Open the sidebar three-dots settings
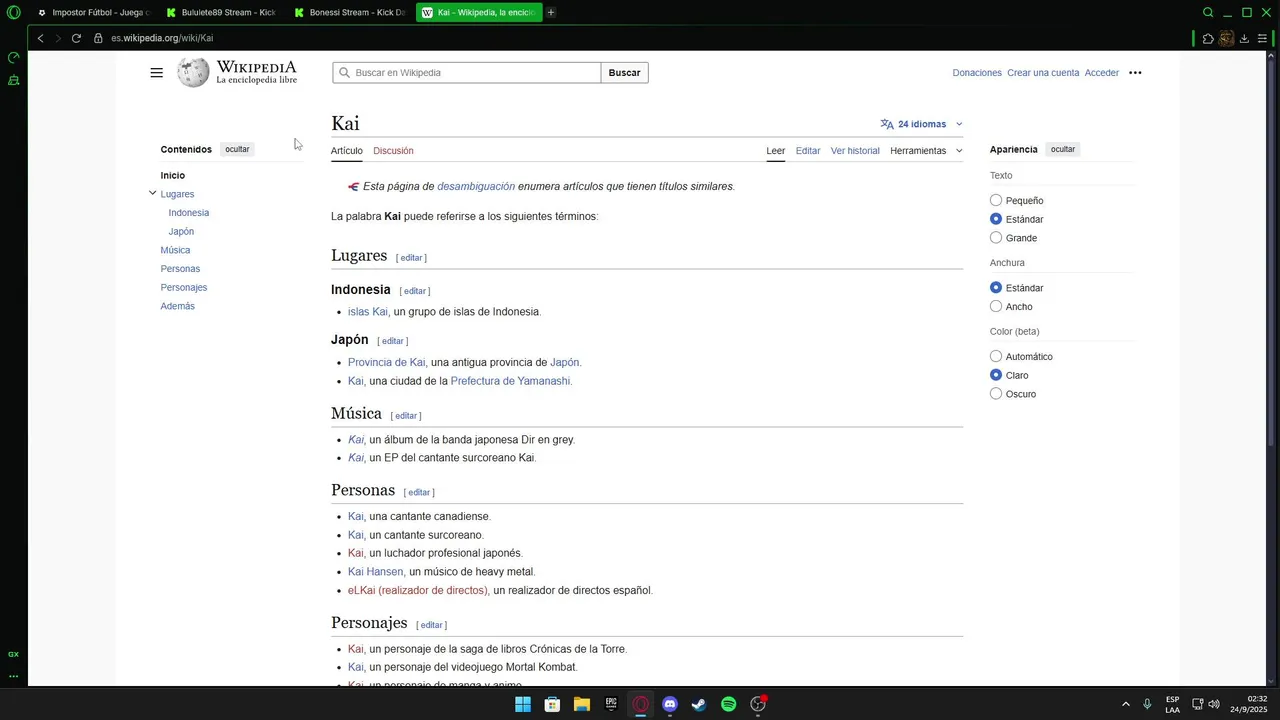The height and width of the screenshot is (720, 1280). point(13,676)
